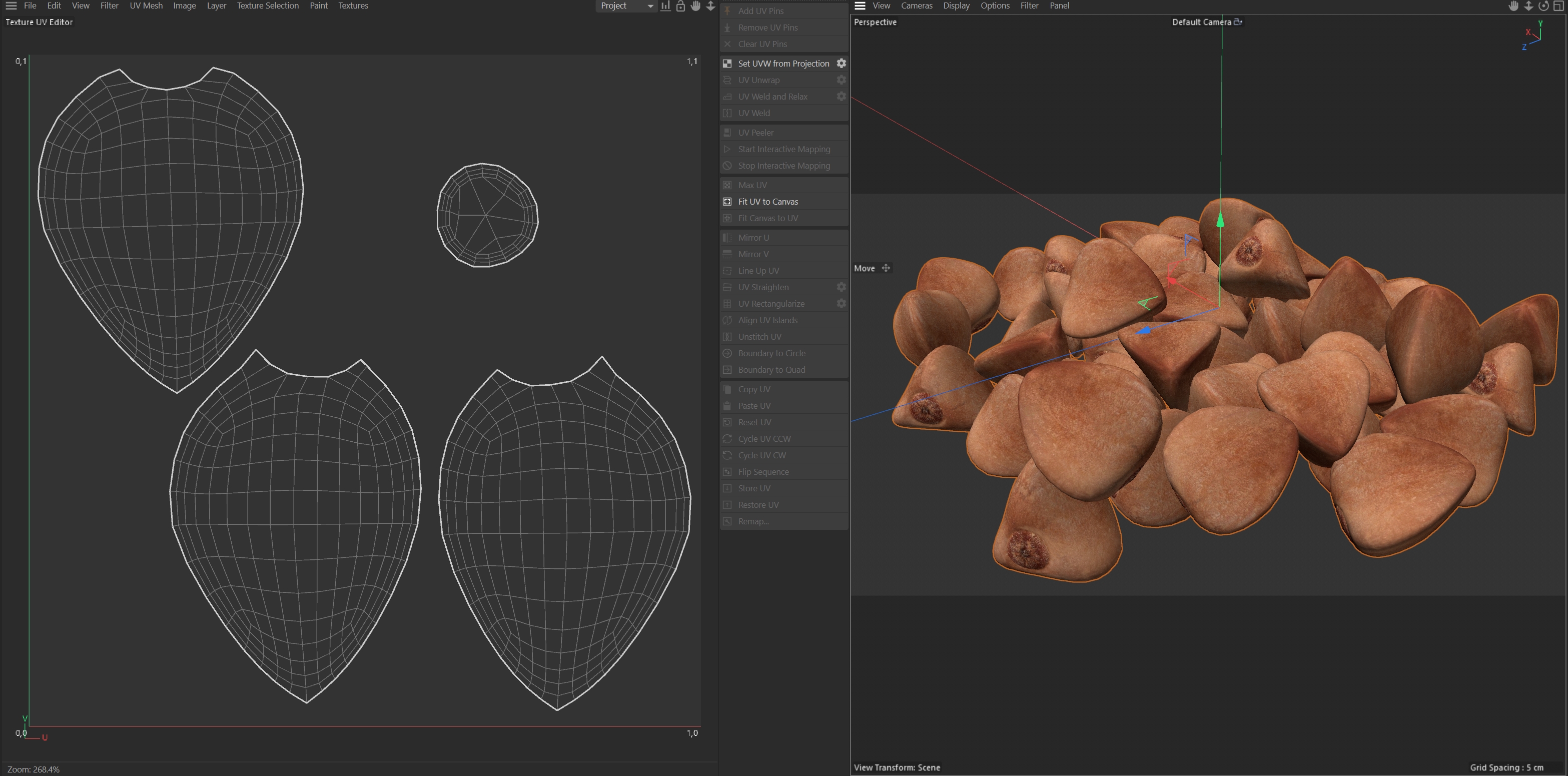Open the Project dropdown

pyautogui.click(x=626, y=6)
